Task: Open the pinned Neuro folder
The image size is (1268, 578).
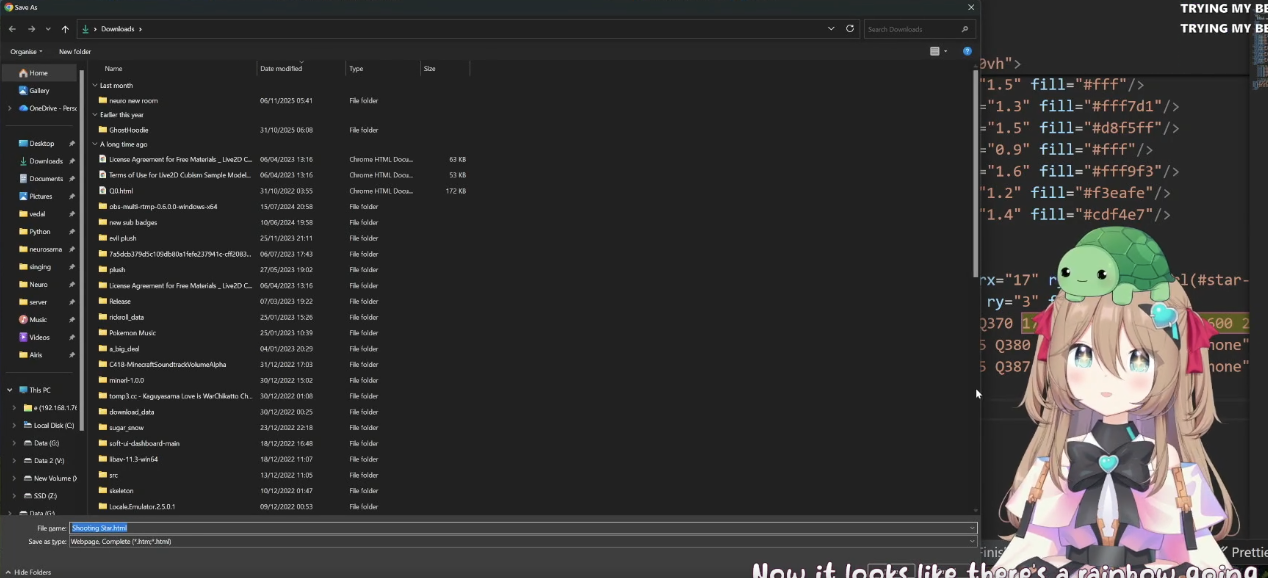Action: (x=38, y=284)
